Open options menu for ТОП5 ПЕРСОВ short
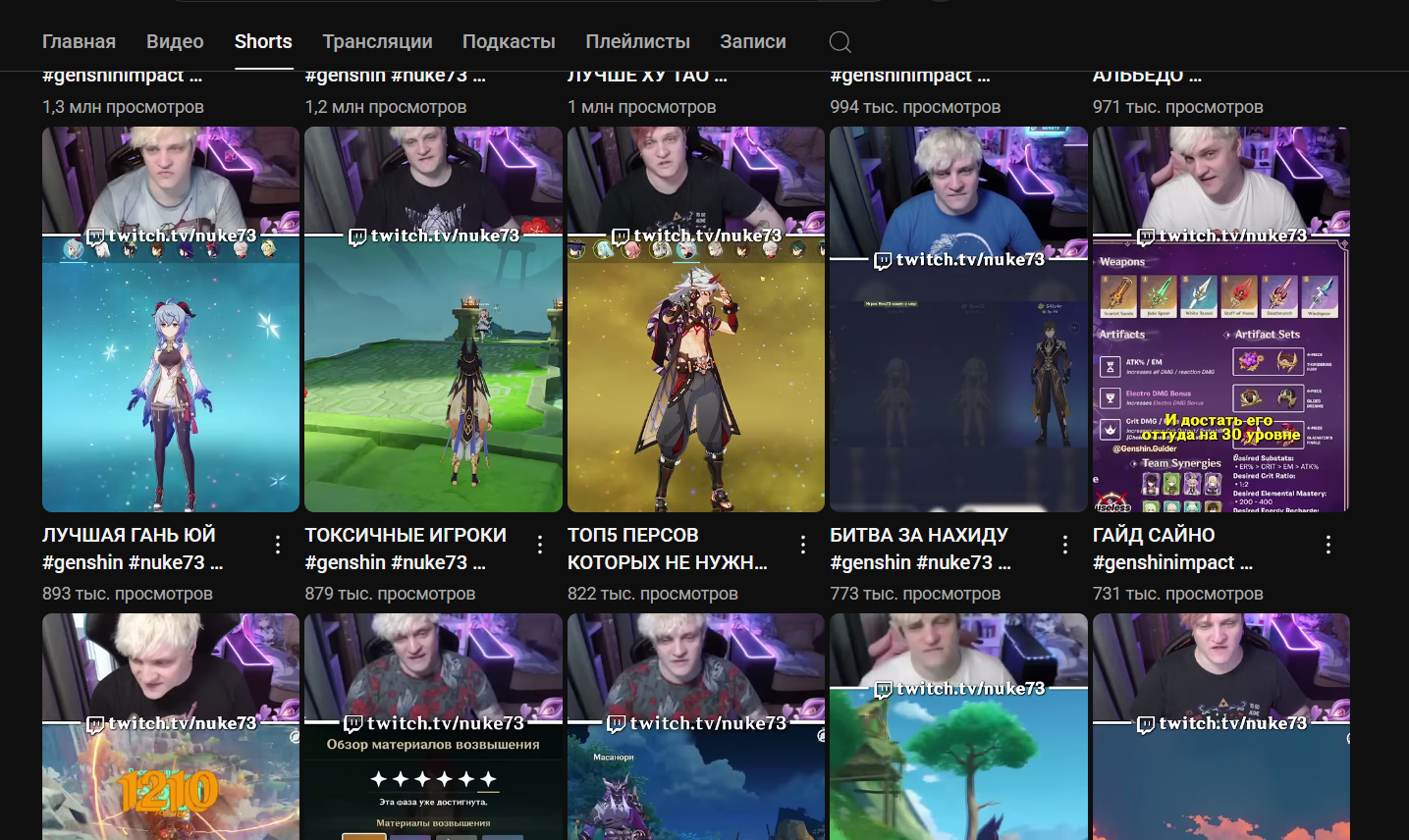The width and height of the screenshot is (1409, 840). coord(803,545)
